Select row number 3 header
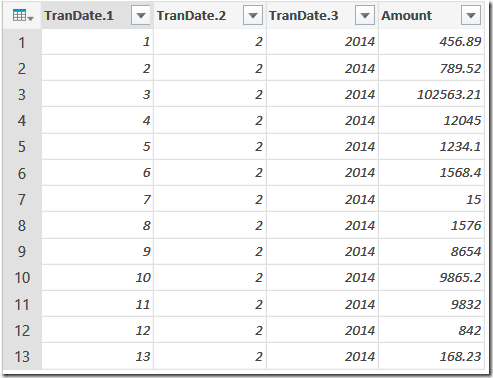493x378 pixels. click(x=22, y=94)
